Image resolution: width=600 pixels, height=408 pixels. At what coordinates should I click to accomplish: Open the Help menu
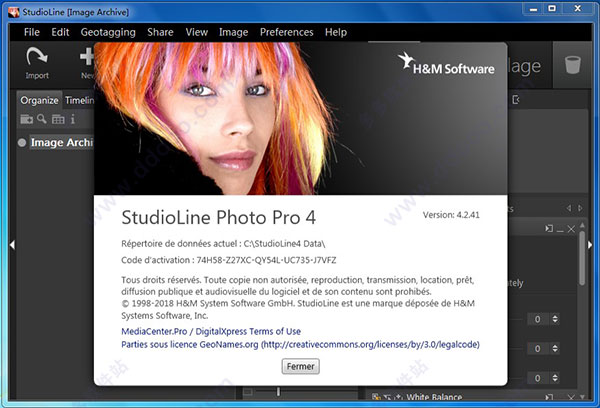[336, 32]
